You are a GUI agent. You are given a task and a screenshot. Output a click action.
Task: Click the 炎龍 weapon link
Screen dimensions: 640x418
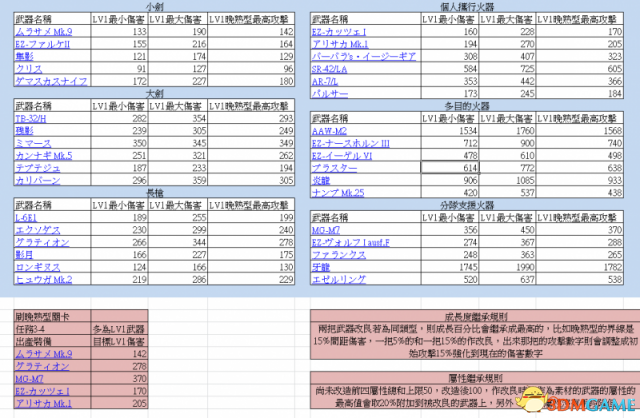pyautogui.click(x=321, y=180)
